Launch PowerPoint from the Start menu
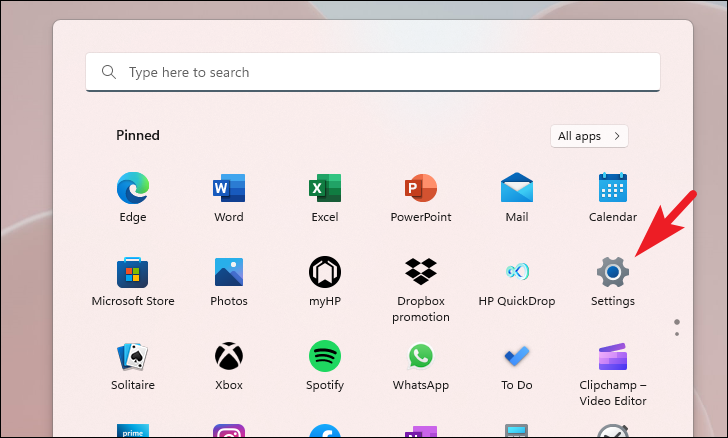Screen dimensions: 728x438 421,197
